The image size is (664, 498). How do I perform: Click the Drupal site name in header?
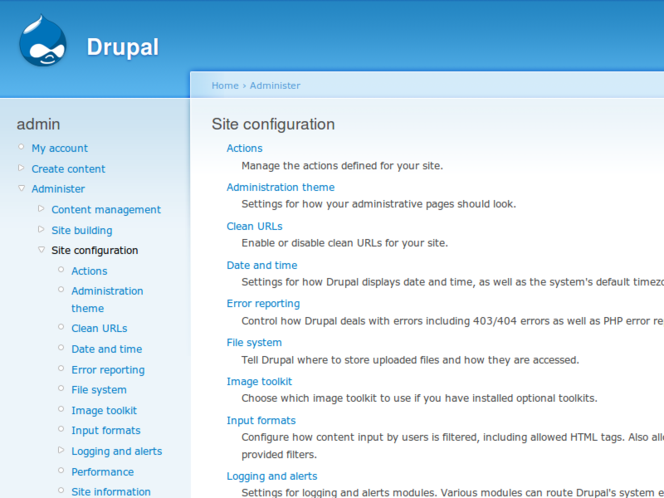pos(122,47)
